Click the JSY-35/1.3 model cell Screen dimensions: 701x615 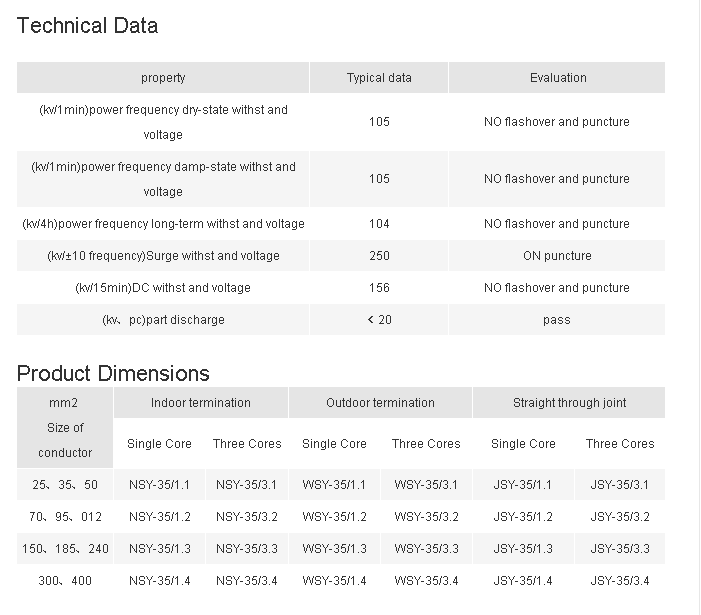point(522,549)
